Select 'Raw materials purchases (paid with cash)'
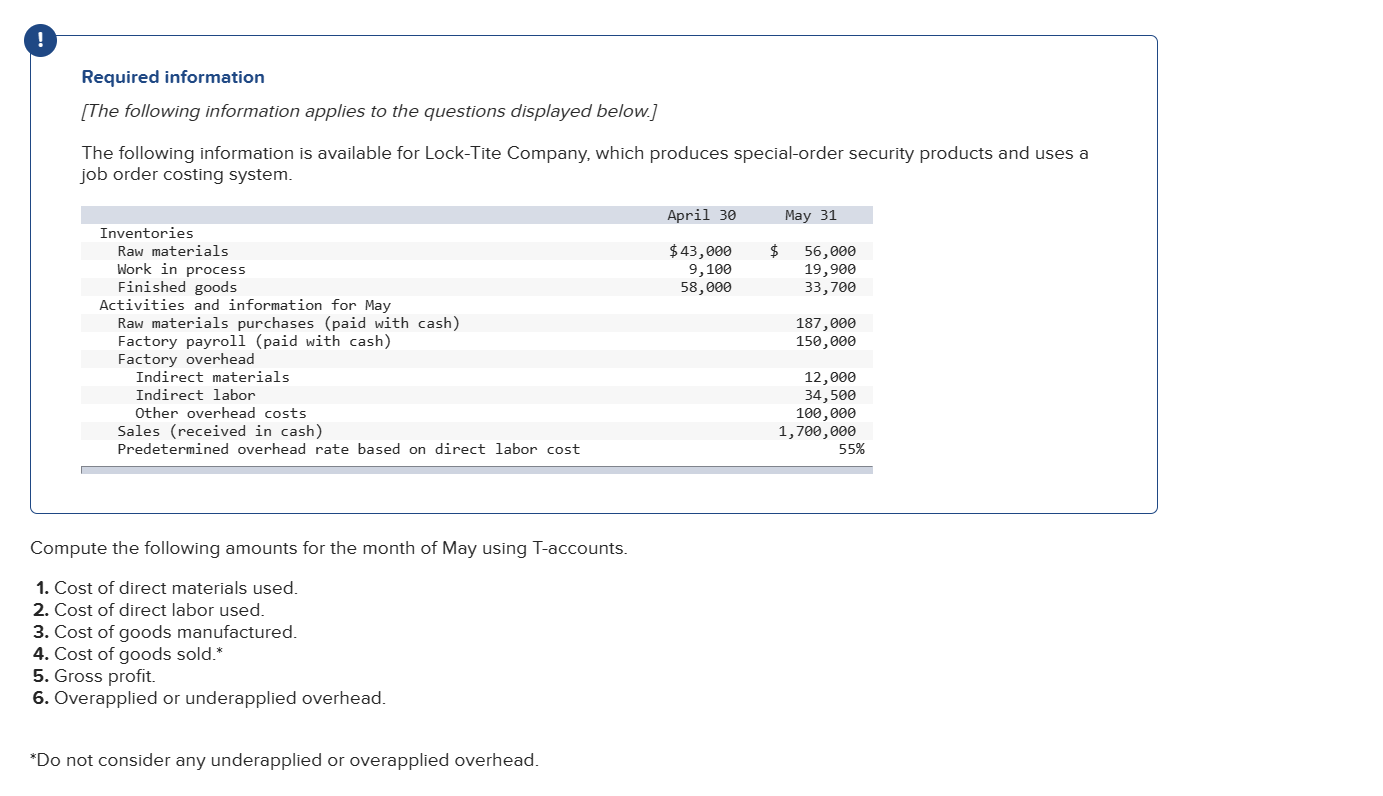This screenshot has height=796, width=1383. pyautogui.click(x=289, y=323)
